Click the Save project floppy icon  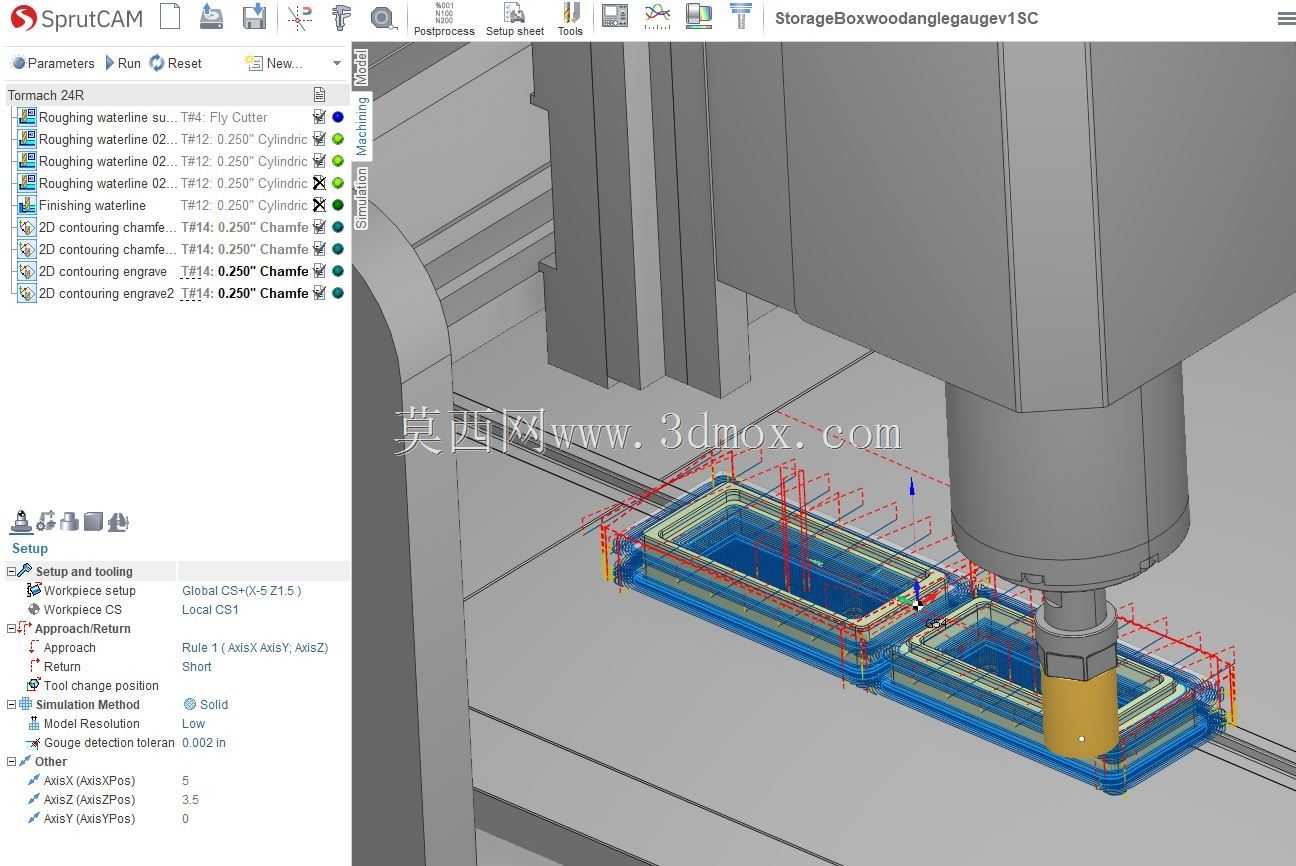[255, 17]
